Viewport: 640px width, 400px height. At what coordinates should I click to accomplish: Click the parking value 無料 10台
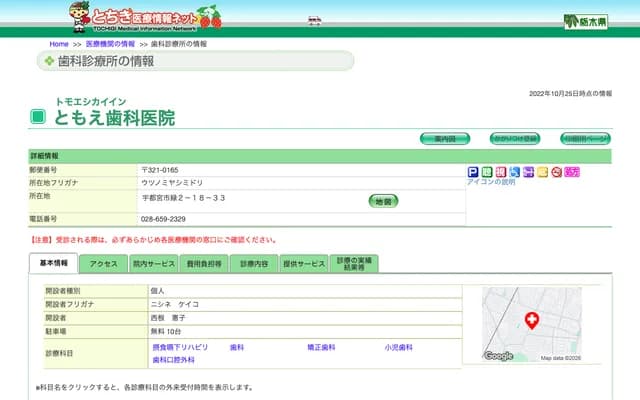(x=166, y=331)
